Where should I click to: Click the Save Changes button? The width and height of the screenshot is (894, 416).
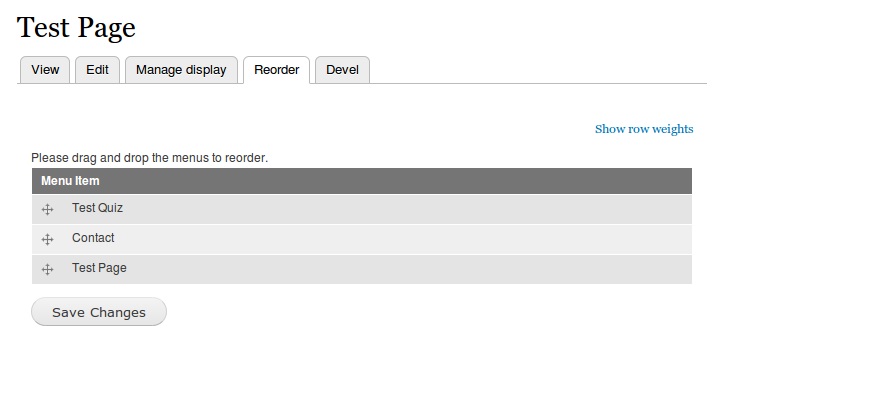pyautogui.click(x=99, y=312)
